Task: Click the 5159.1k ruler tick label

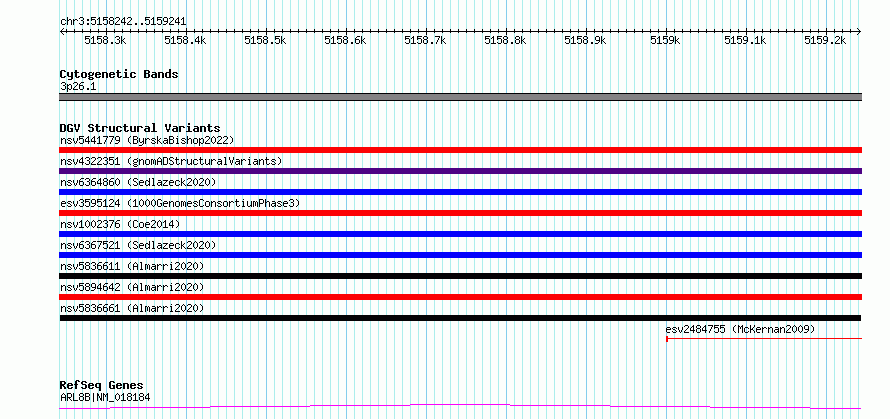Action: click(745, 40)
